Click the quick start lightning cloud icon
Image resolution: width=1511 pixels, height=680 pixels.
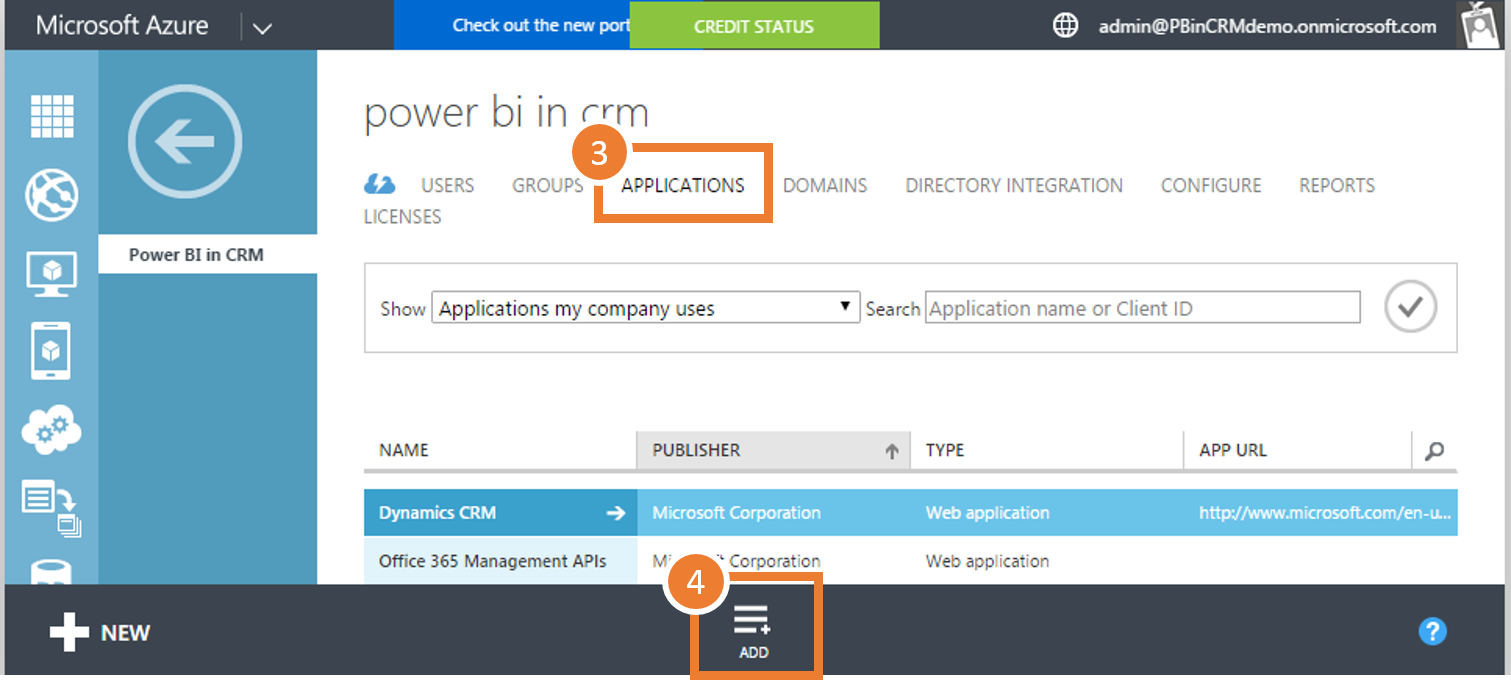point(380,185)
